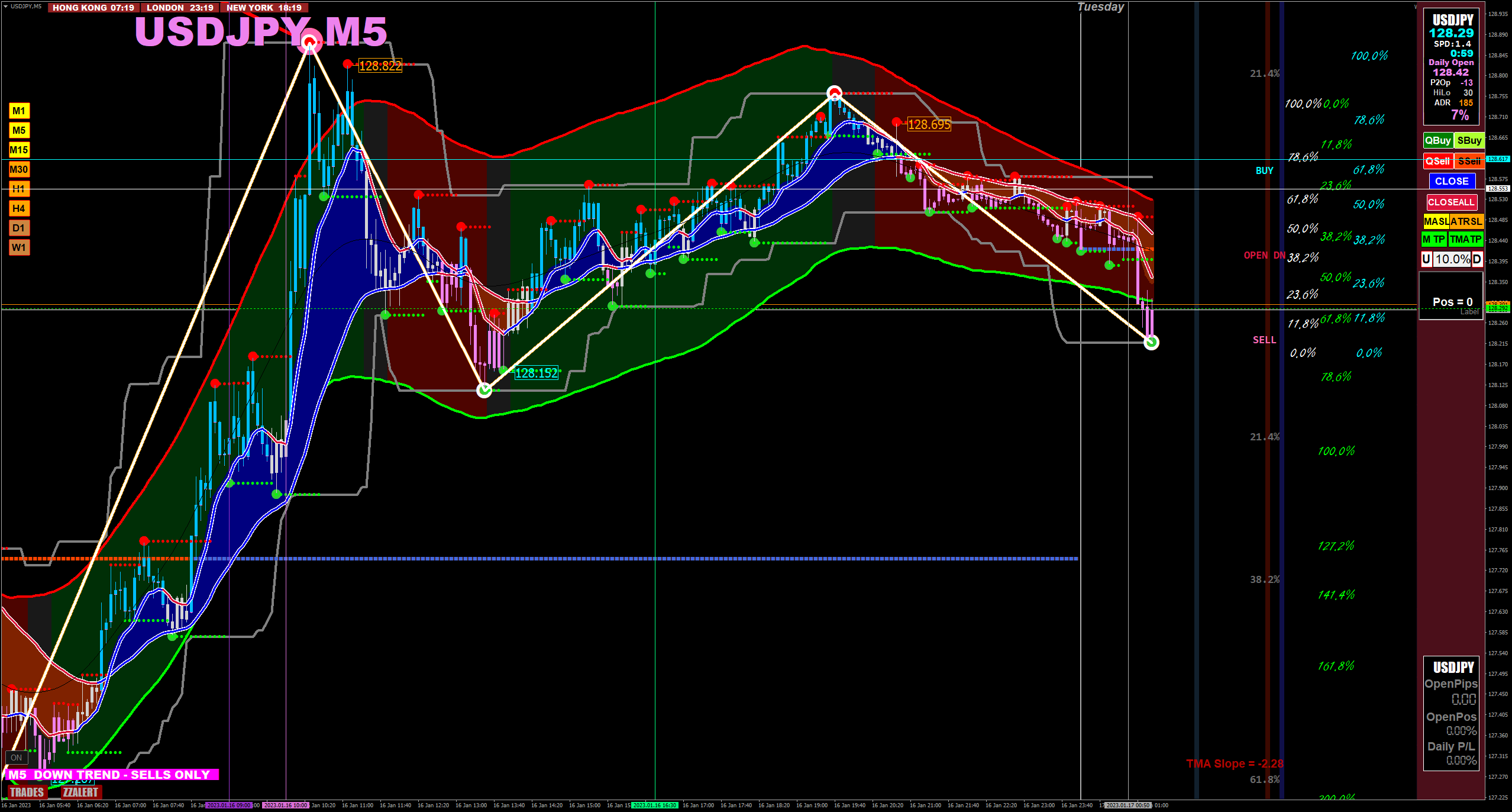The width and height of the screenshot is (1512, 812).
Task: Enable the MASL stop loss option
Action: tap(1436, 221)
